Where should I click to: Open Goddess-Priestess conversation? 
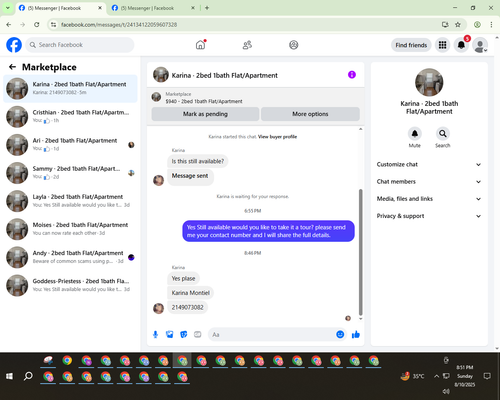pos(70,285)
